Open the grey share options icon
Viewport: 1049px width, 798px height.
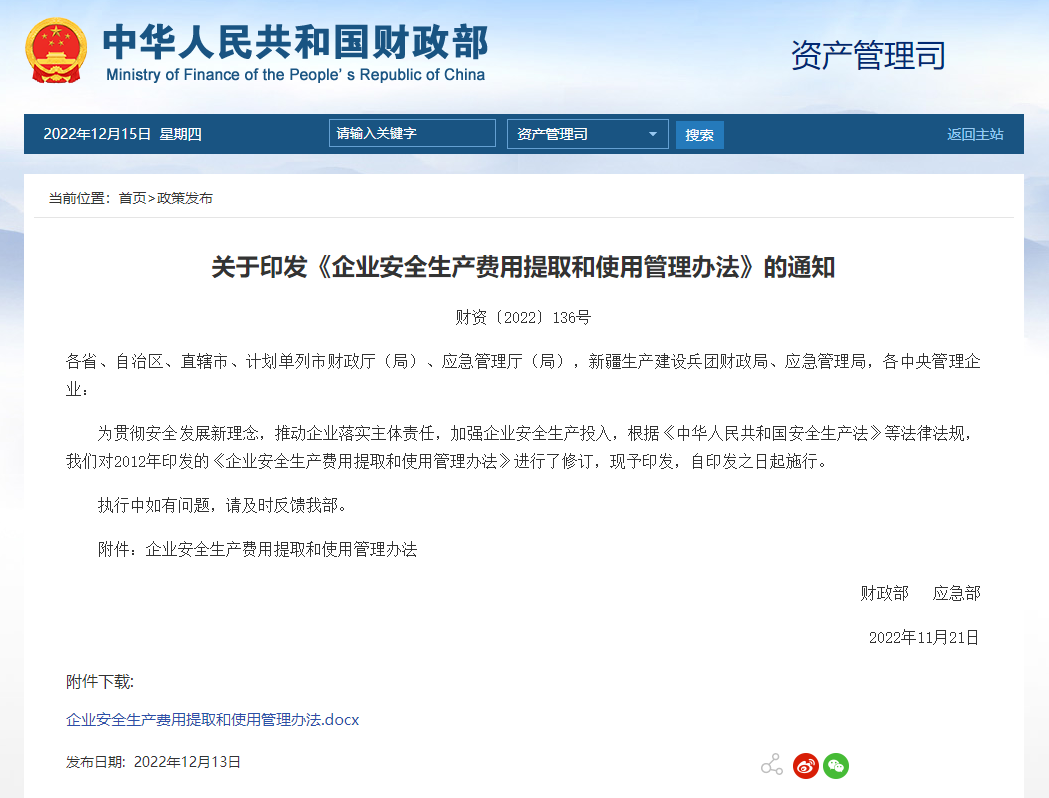770,762
